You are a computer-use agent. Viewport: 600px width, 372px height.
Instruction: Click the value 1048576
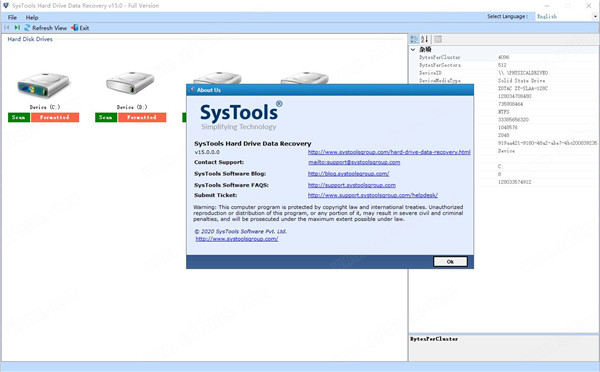point(507,127)
